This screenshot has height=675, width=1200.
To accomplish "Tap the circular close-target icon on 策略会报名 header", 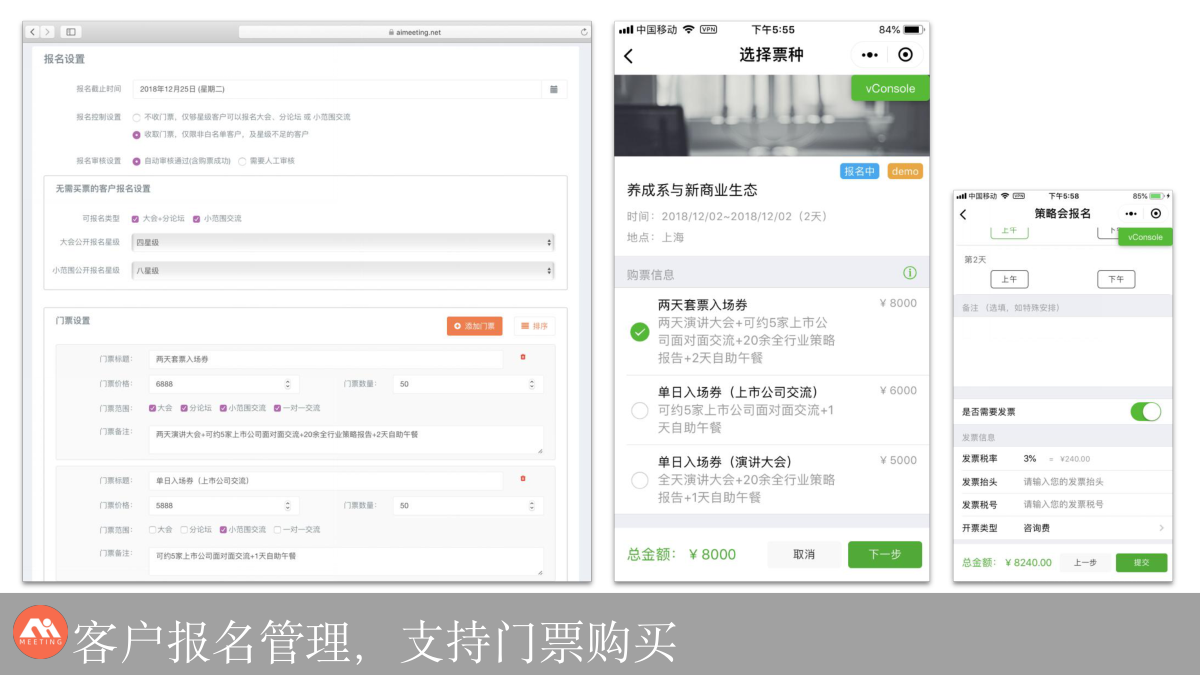I will click(x=1156, y=213).
